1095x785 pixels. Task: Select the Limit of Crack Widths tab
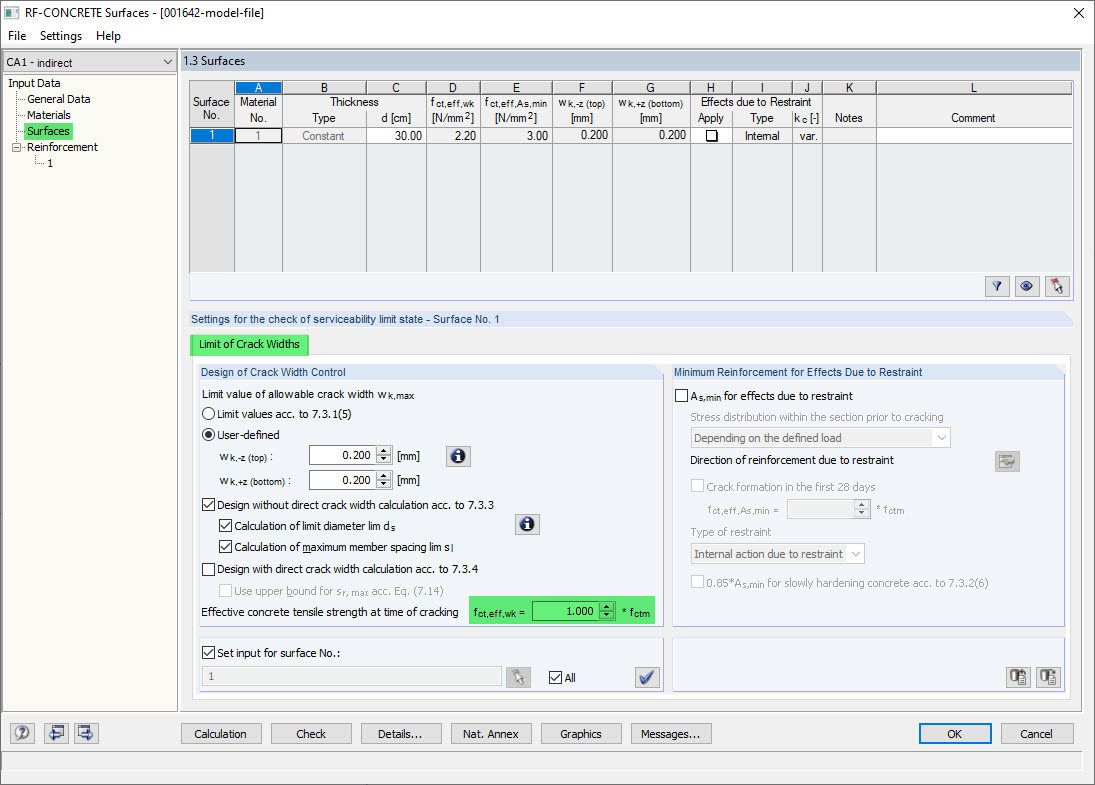point(249,344)
